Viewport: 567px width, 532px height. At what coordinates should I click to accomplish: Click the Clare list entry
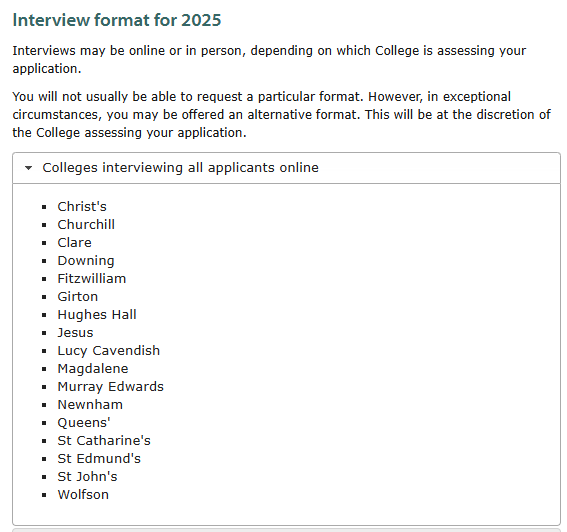(74, 243)
